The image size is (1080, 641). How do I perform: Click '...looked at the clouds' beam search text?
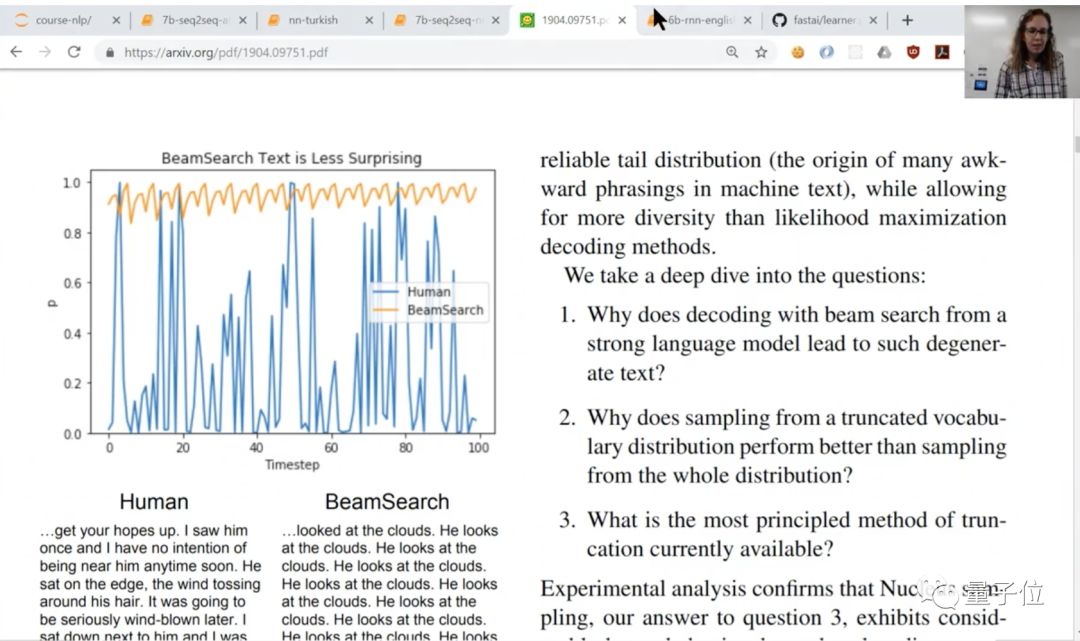click(389, 584)
